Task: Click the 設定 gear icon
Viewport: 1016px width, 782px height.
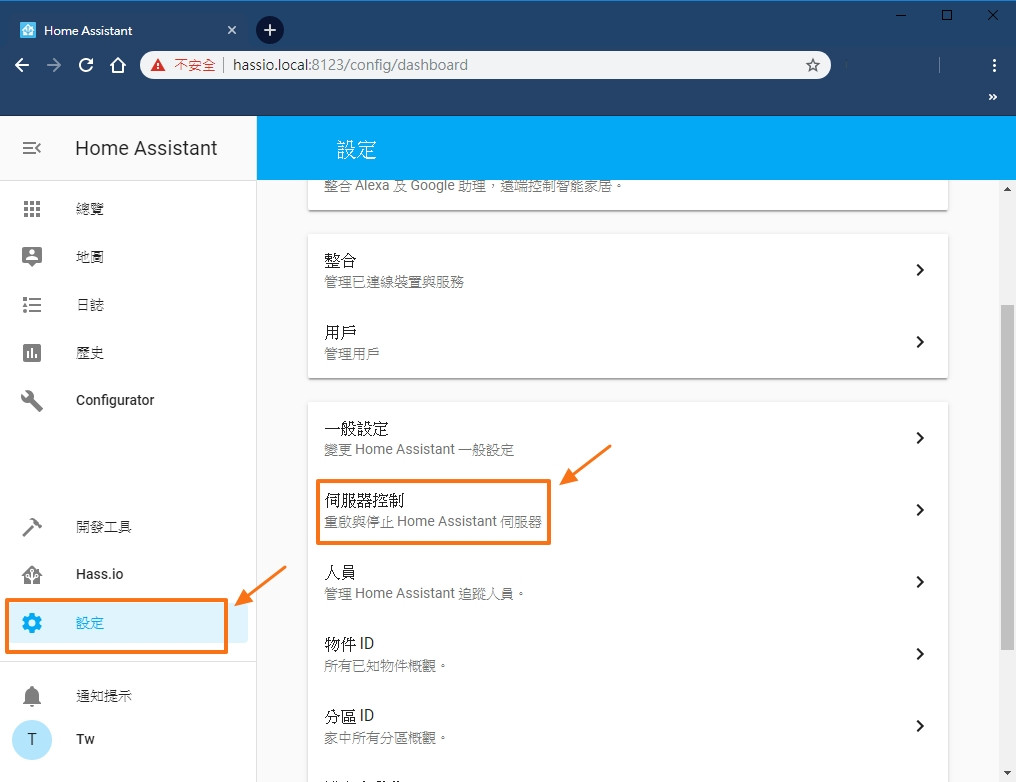Action: pyautogui.click(x=32, y=623)
